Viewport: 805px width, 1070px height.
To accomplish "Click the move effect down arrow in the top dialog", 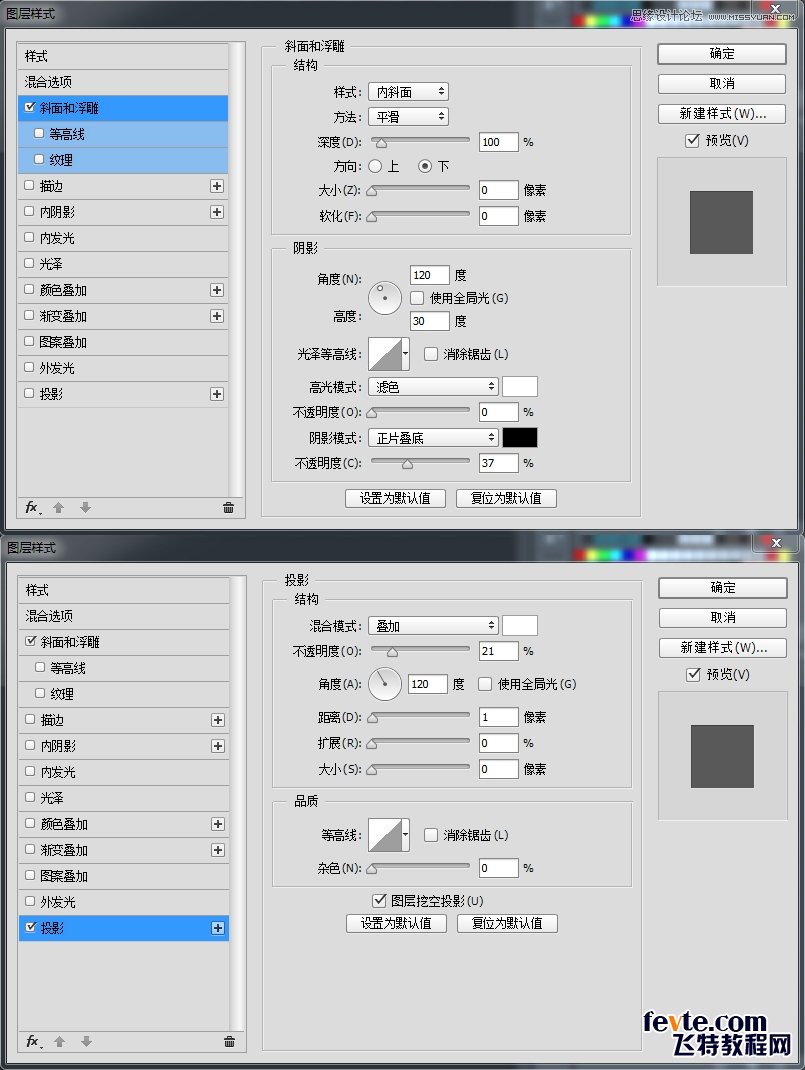I will pos(85,508).
